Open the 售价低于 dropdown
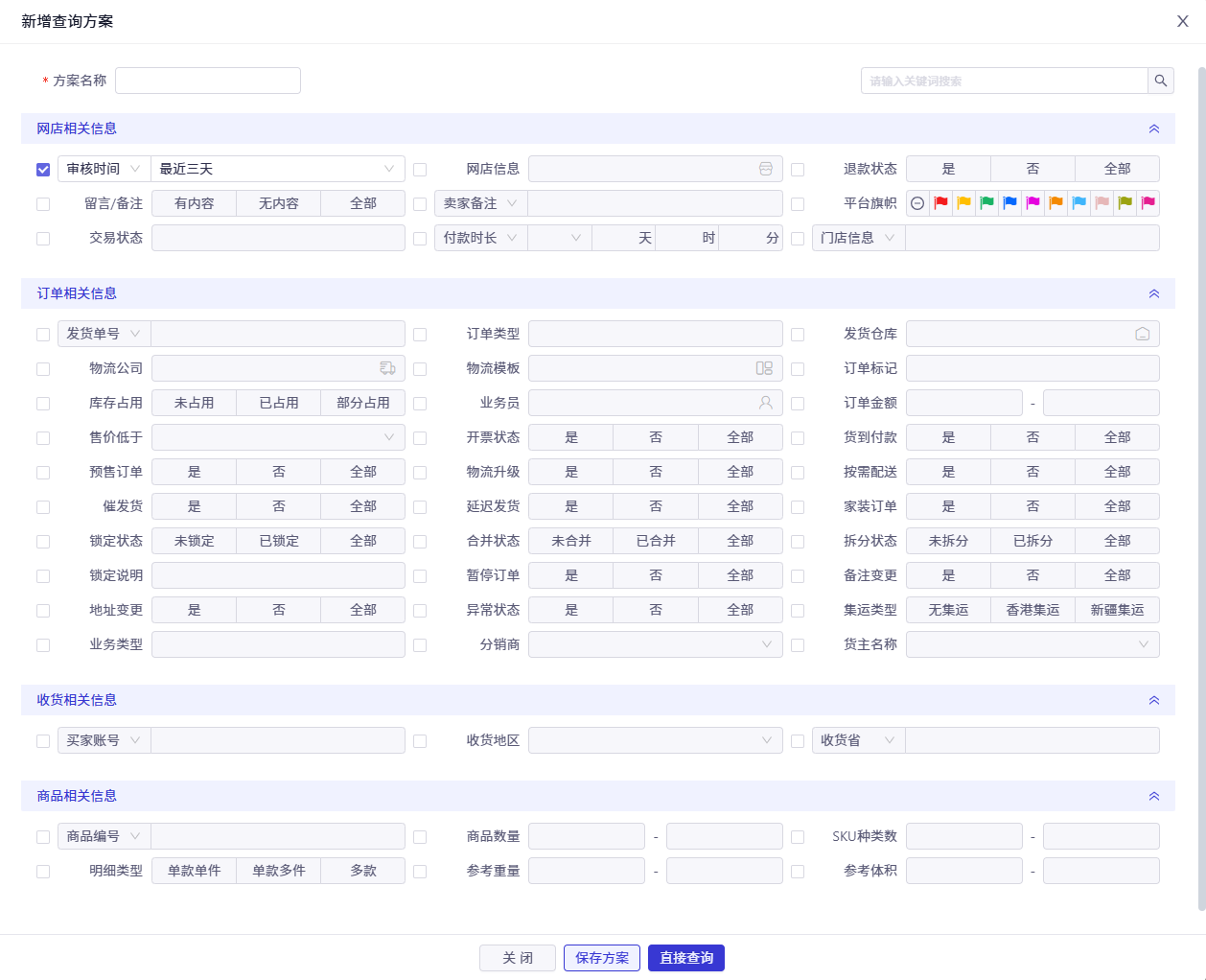 coord(278,437)
